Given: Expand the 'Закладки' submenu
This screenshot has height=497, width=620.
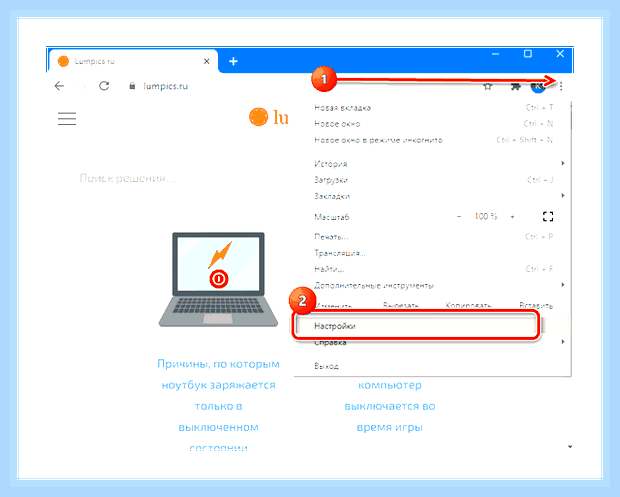Looking at the screenshot, I should [433, 196].
